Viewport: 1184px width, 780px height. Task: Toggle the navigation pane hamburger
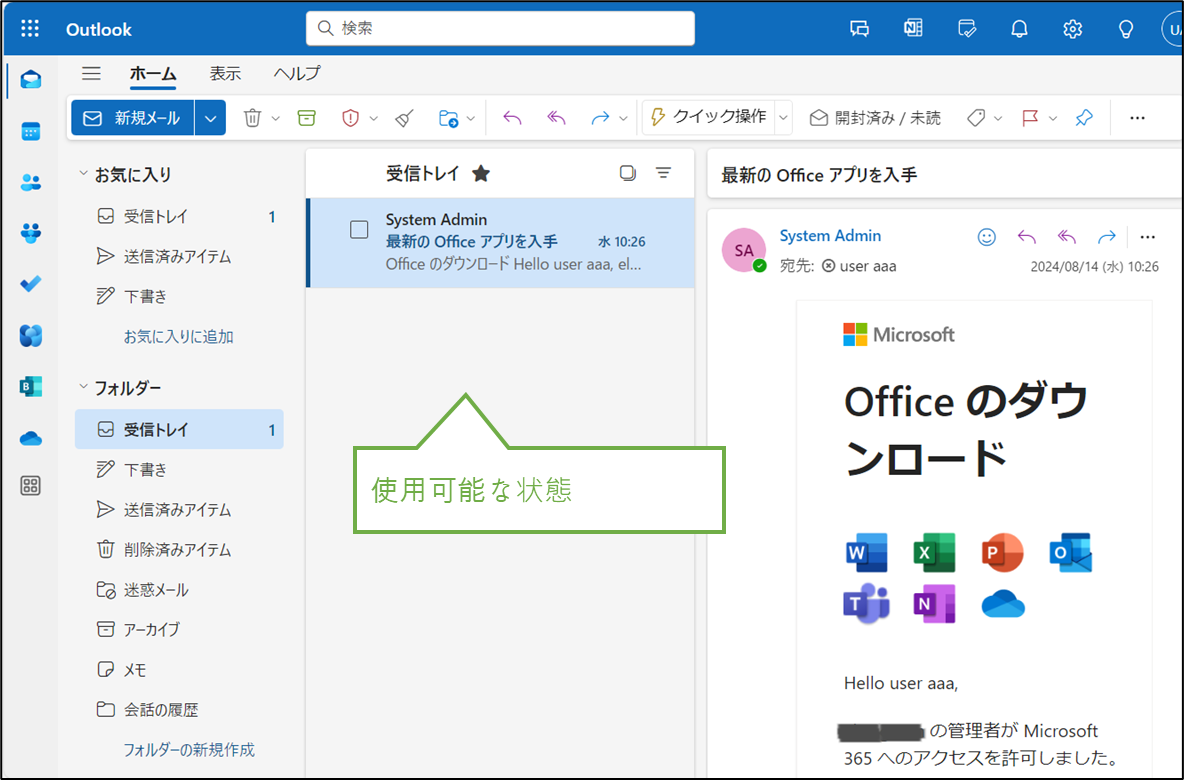(91, 73)
